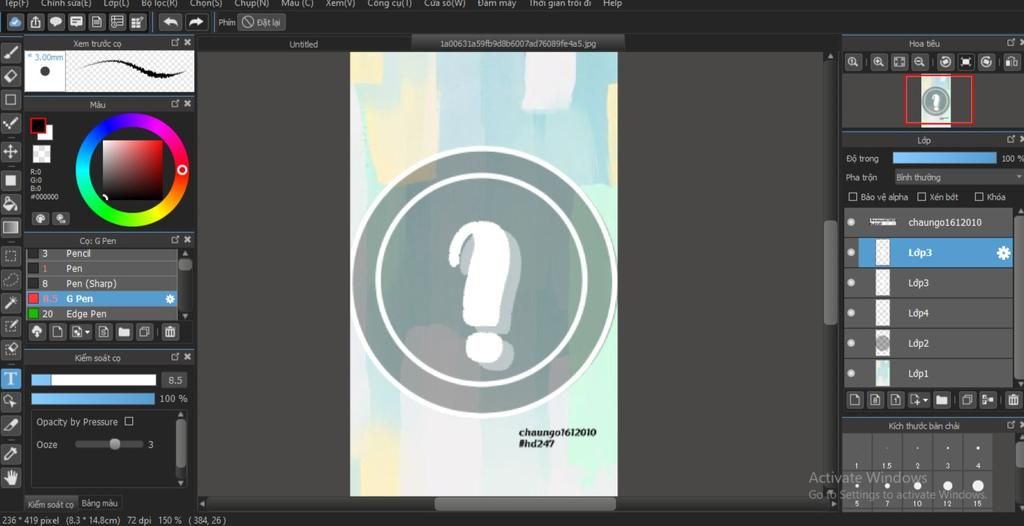Click the Redo arrow in the top toolbar
The height and width of the screenshot is (526, 1024).
[x=196, y=22]
